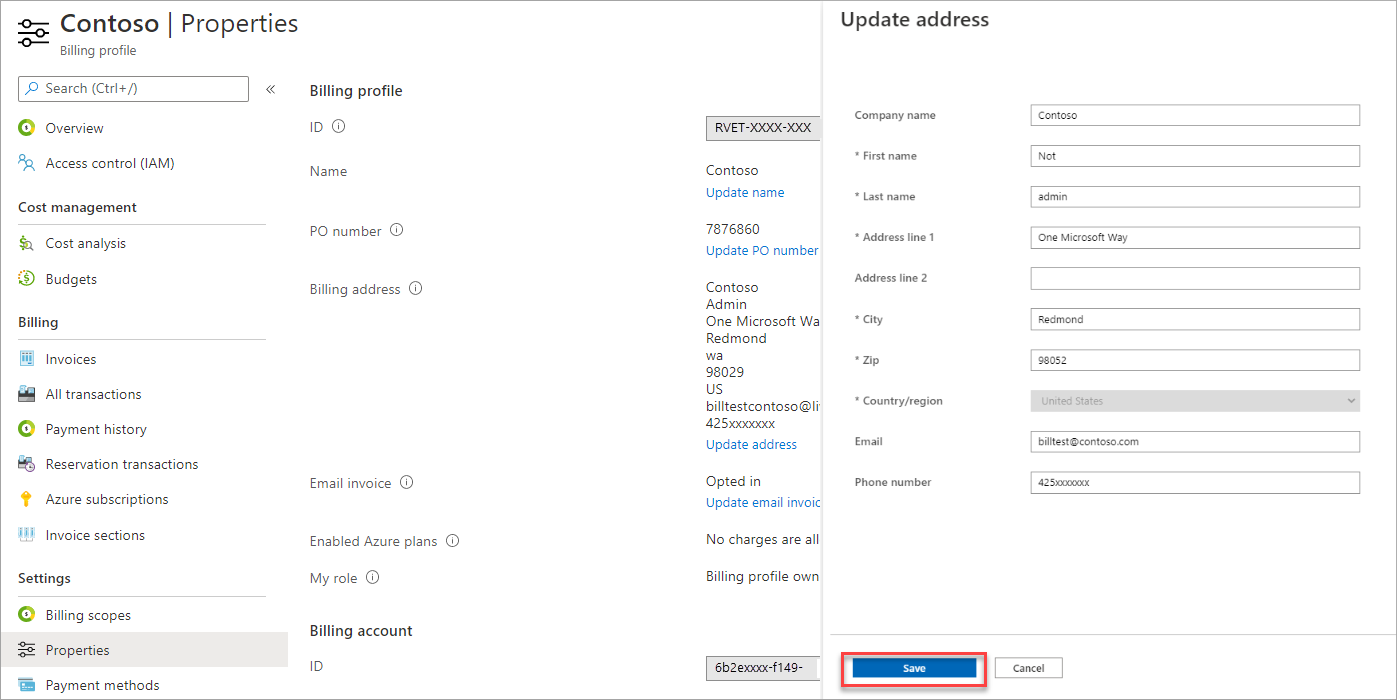
Task: Open the Overview menu item
Action: [x=74, y=128]
